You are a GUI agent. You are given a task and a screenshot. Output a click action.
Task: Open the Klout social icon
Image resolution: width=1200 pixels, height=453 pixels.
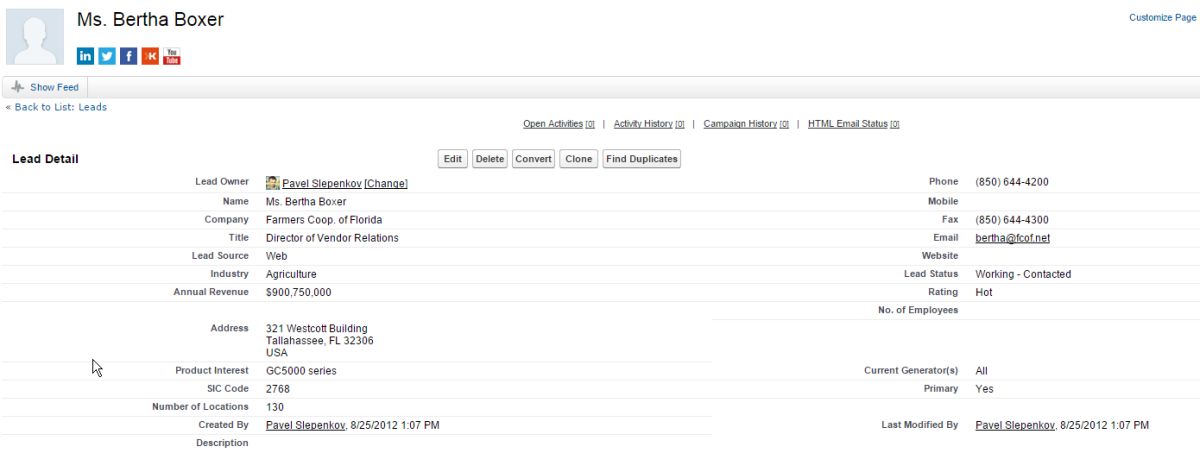tap(150, 56)
